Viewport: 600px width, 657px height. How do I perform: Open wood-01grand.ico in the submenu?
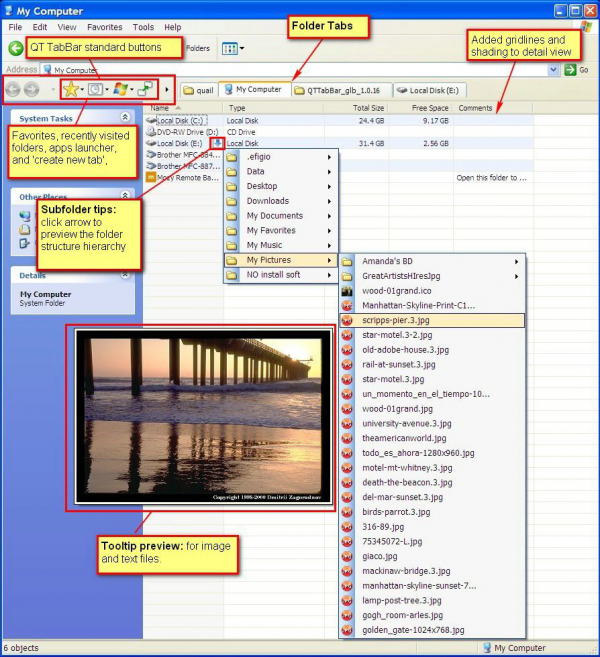[432, 291]
